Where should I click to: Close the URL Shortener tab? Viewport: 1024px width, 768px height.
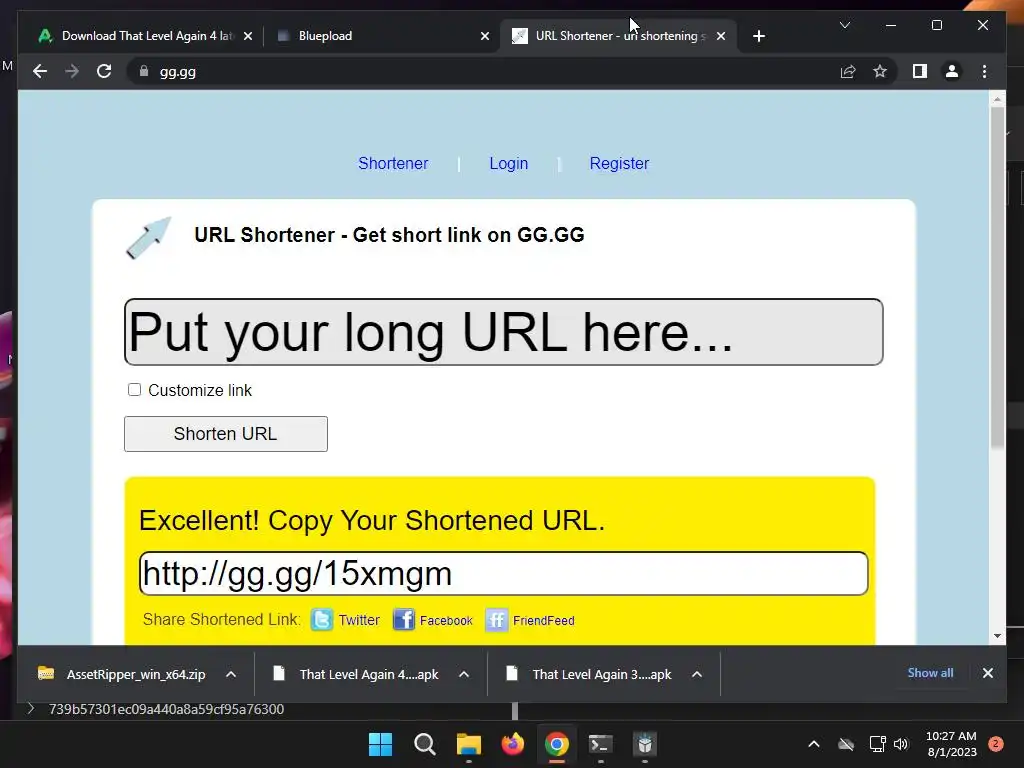[x=720, y=36]
